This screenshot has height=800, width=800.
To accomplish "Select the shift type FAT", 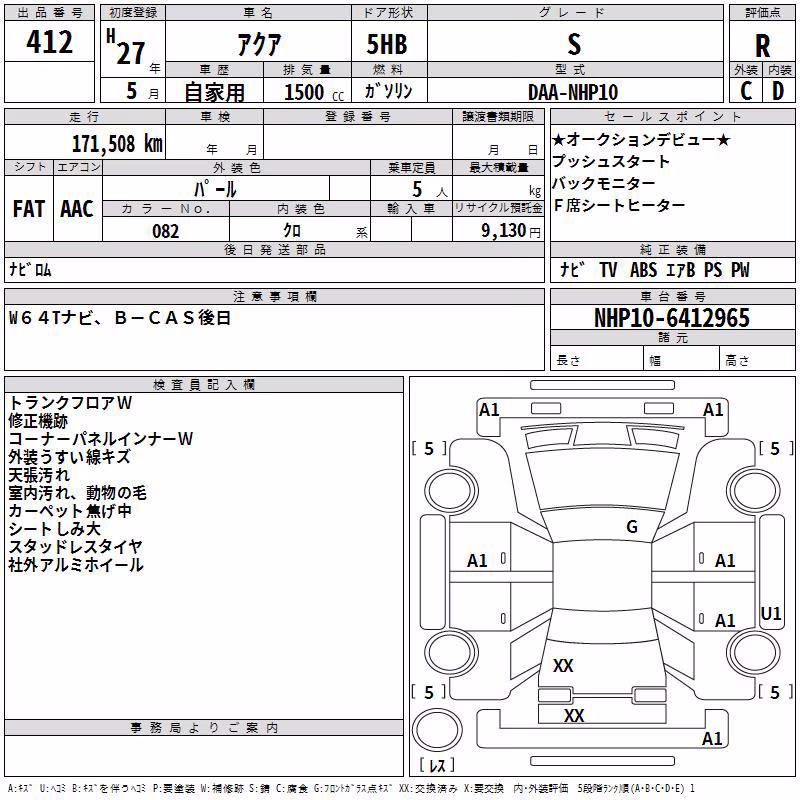I will coord(29,209).
